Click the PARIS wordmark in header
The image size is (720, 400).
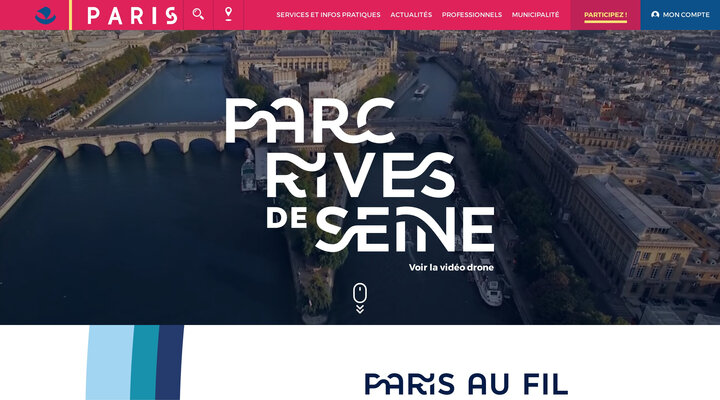132,16
